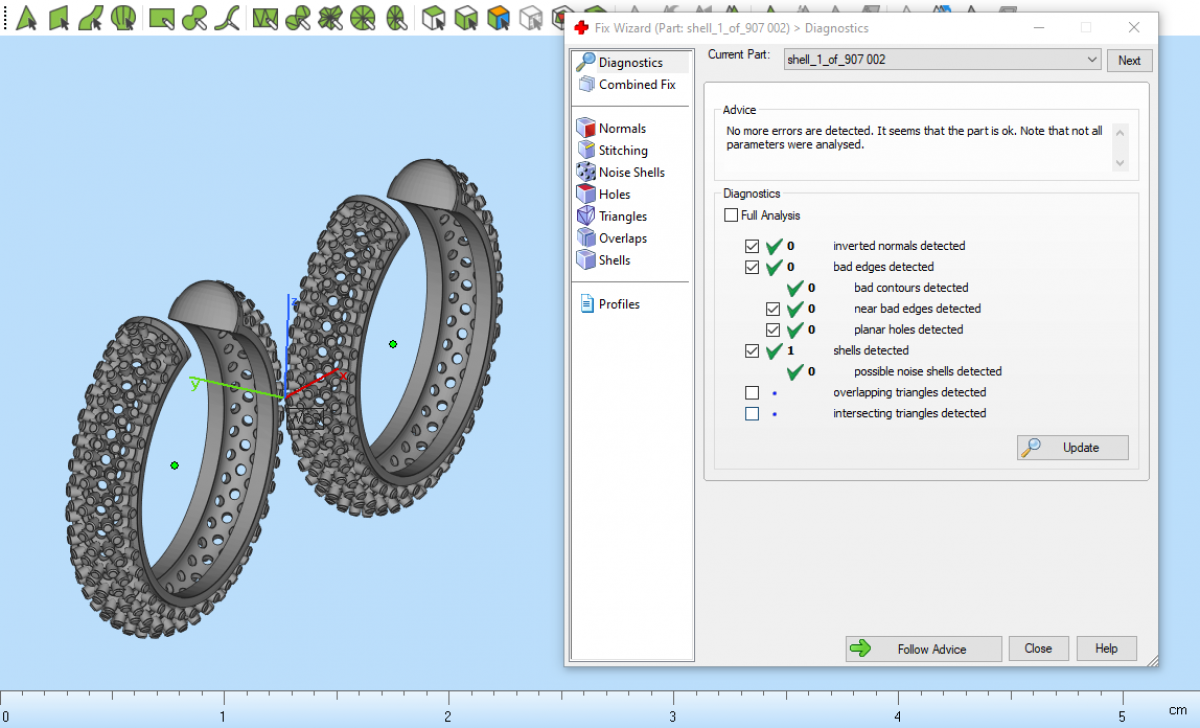
Task: Click the Follow Advice button
Action: (923, 649)
